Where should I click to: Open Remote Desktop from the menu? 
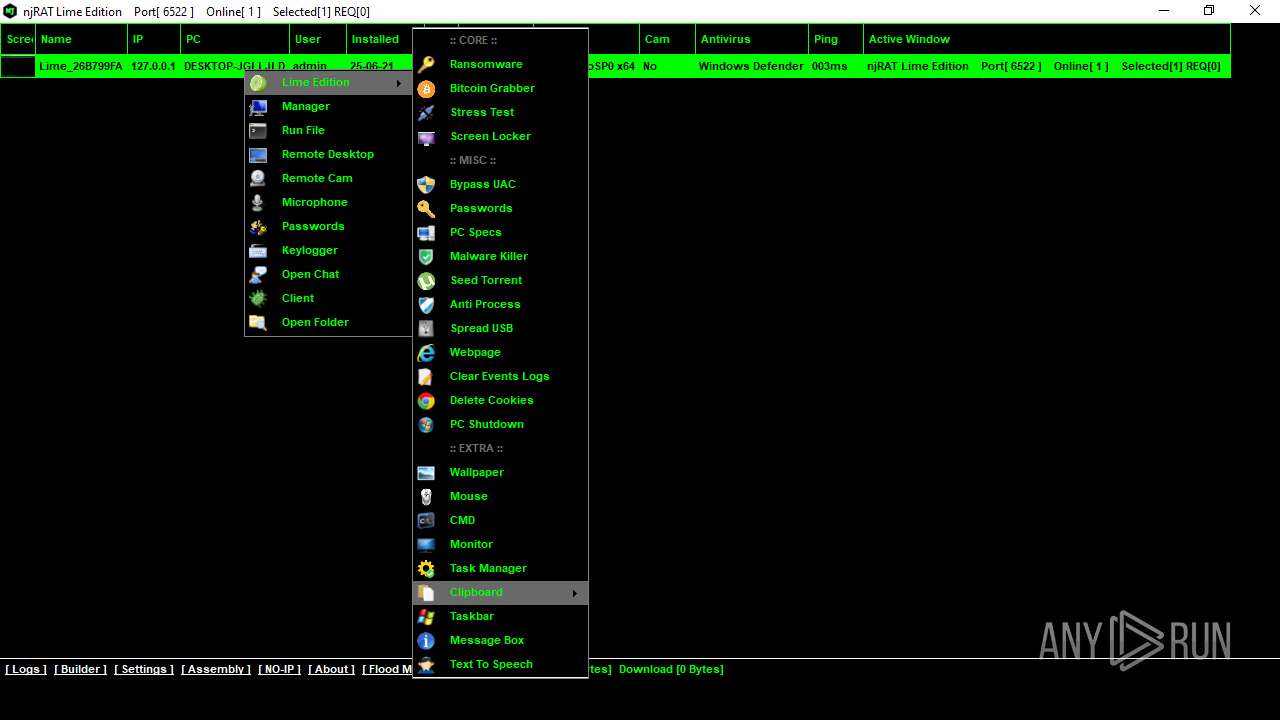[x=328, y=154]
